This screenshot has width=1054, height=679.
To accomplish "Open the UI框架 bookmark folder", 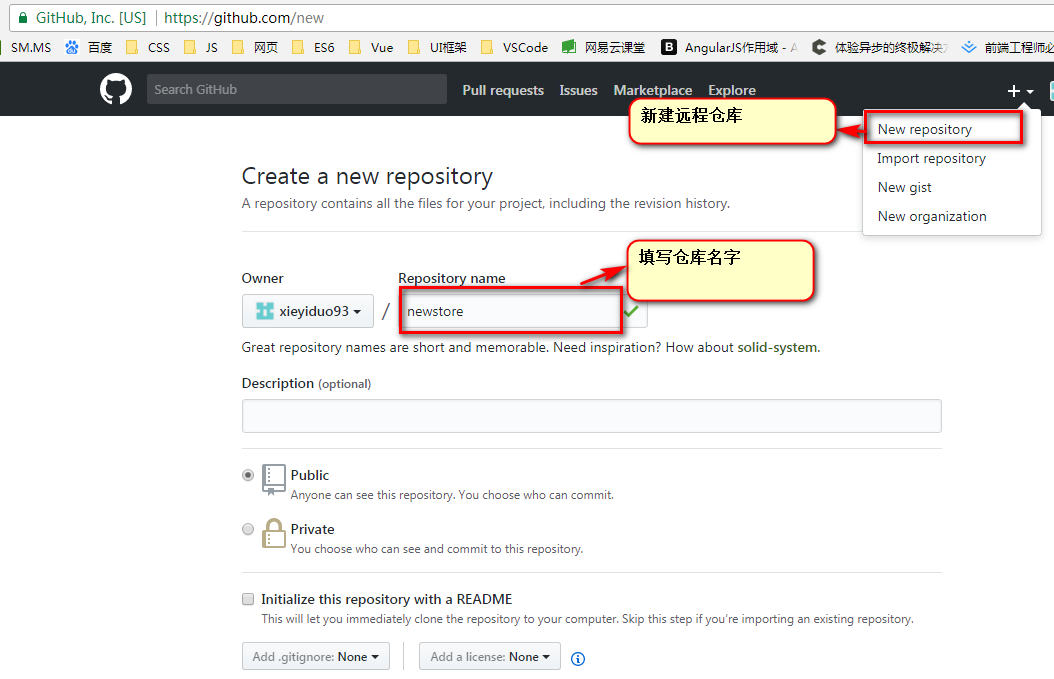I will point(437,47).
